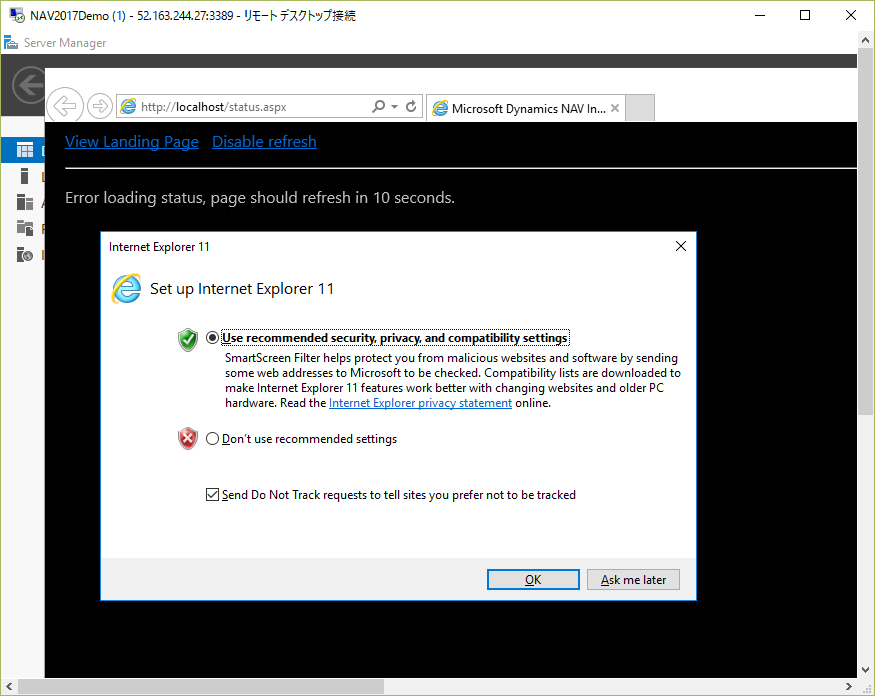Select the File and Storage Services sidebar icon
The width and height of the screenshot is (875, 696).
pos(25,228)
